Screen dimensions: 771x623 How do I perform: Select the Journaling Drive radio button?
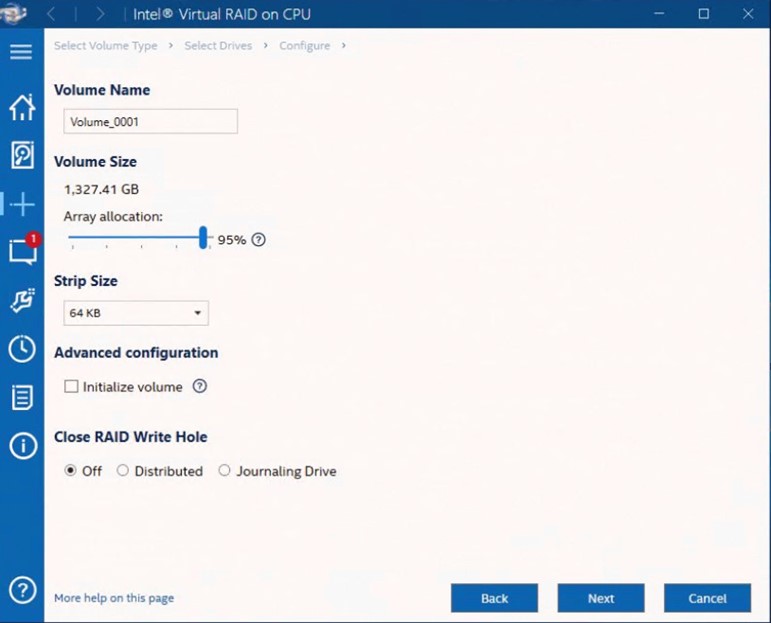pos(224,470)
